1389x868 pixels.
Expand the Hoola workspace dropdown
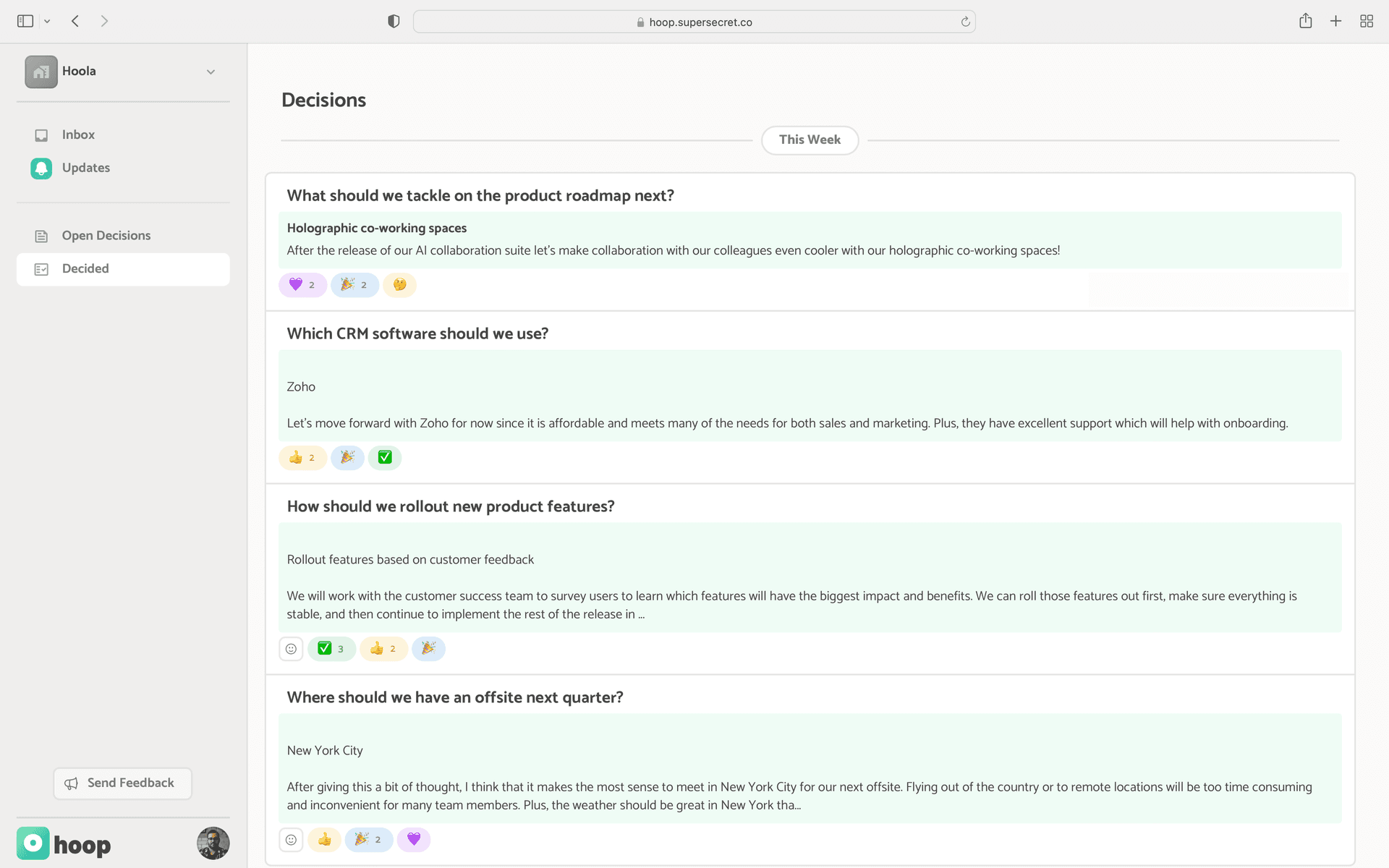[x=211, y=72]
